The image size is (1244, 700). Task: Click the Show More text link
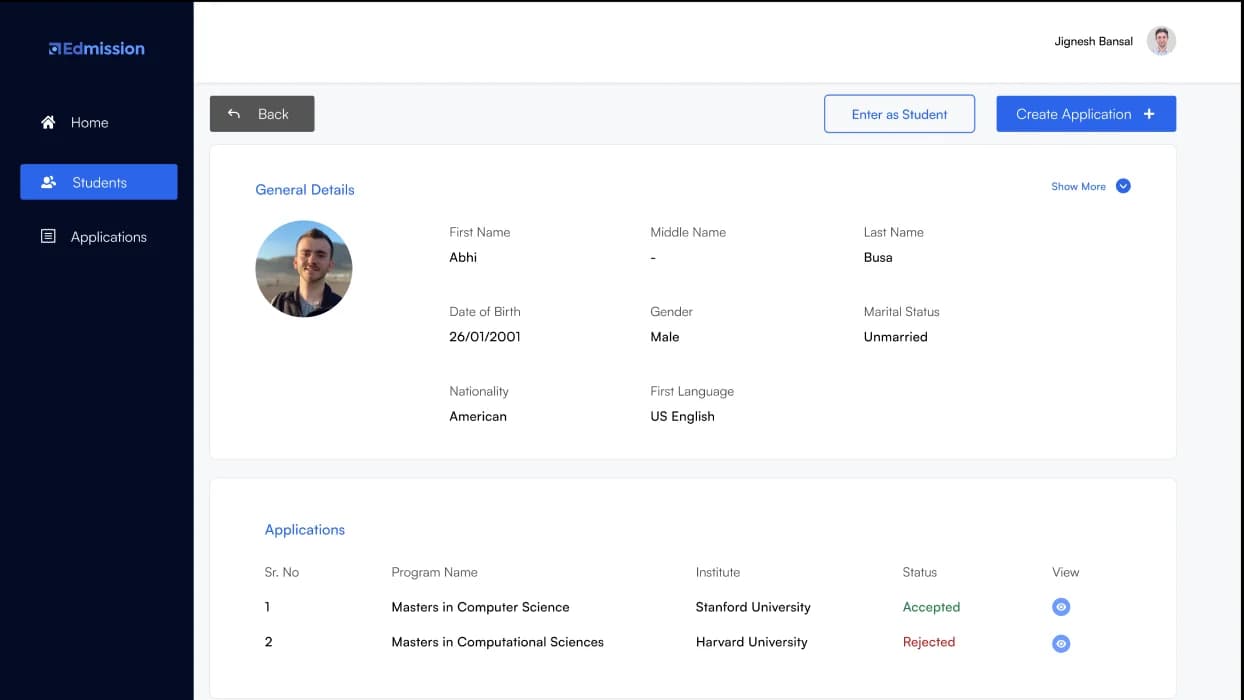point(1078,186)
